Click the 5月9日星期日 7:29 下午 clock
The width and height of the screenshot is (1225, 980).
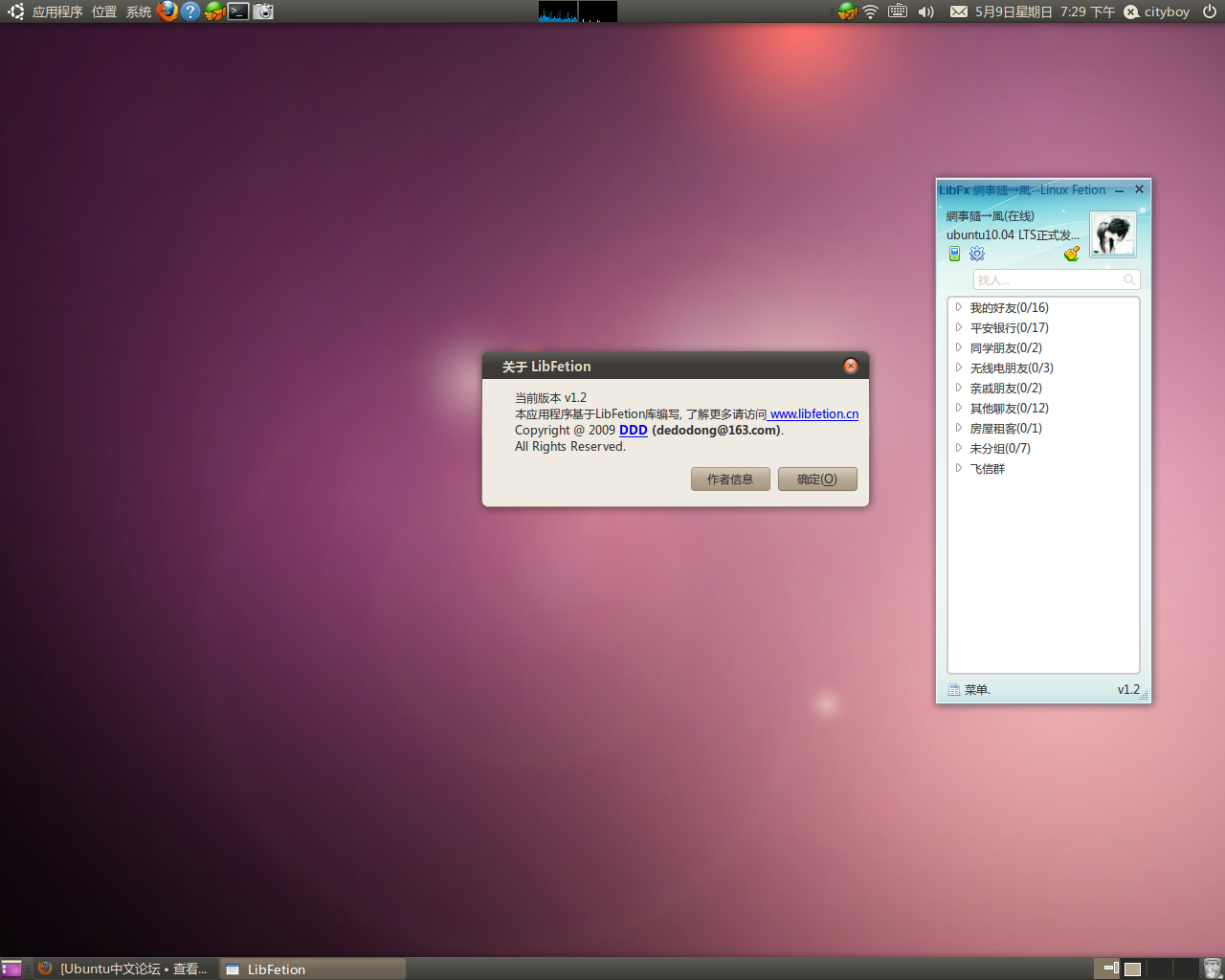tap(1045, 11)
